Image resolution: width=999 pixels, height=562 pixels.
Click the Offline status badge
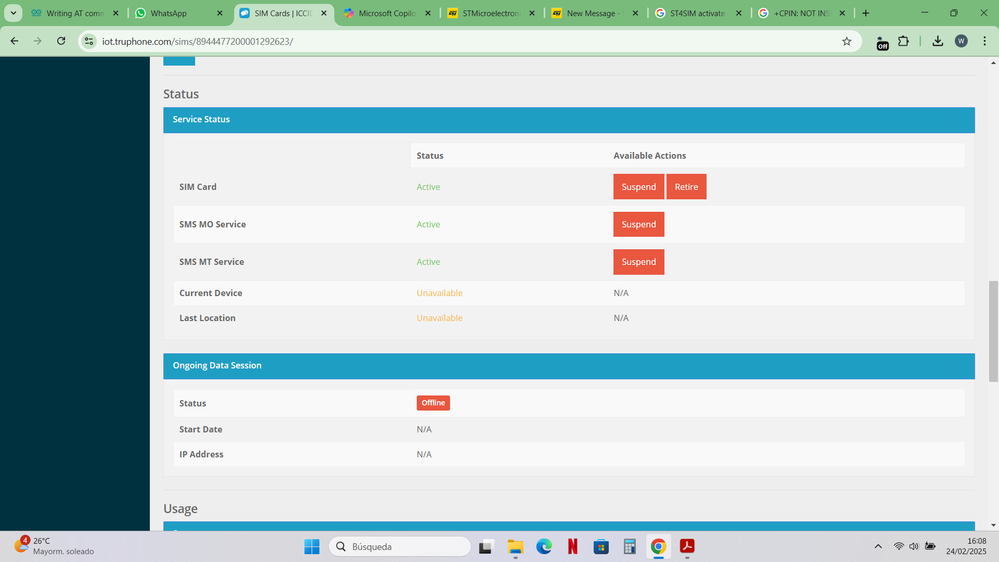click(x=433, y=403)
